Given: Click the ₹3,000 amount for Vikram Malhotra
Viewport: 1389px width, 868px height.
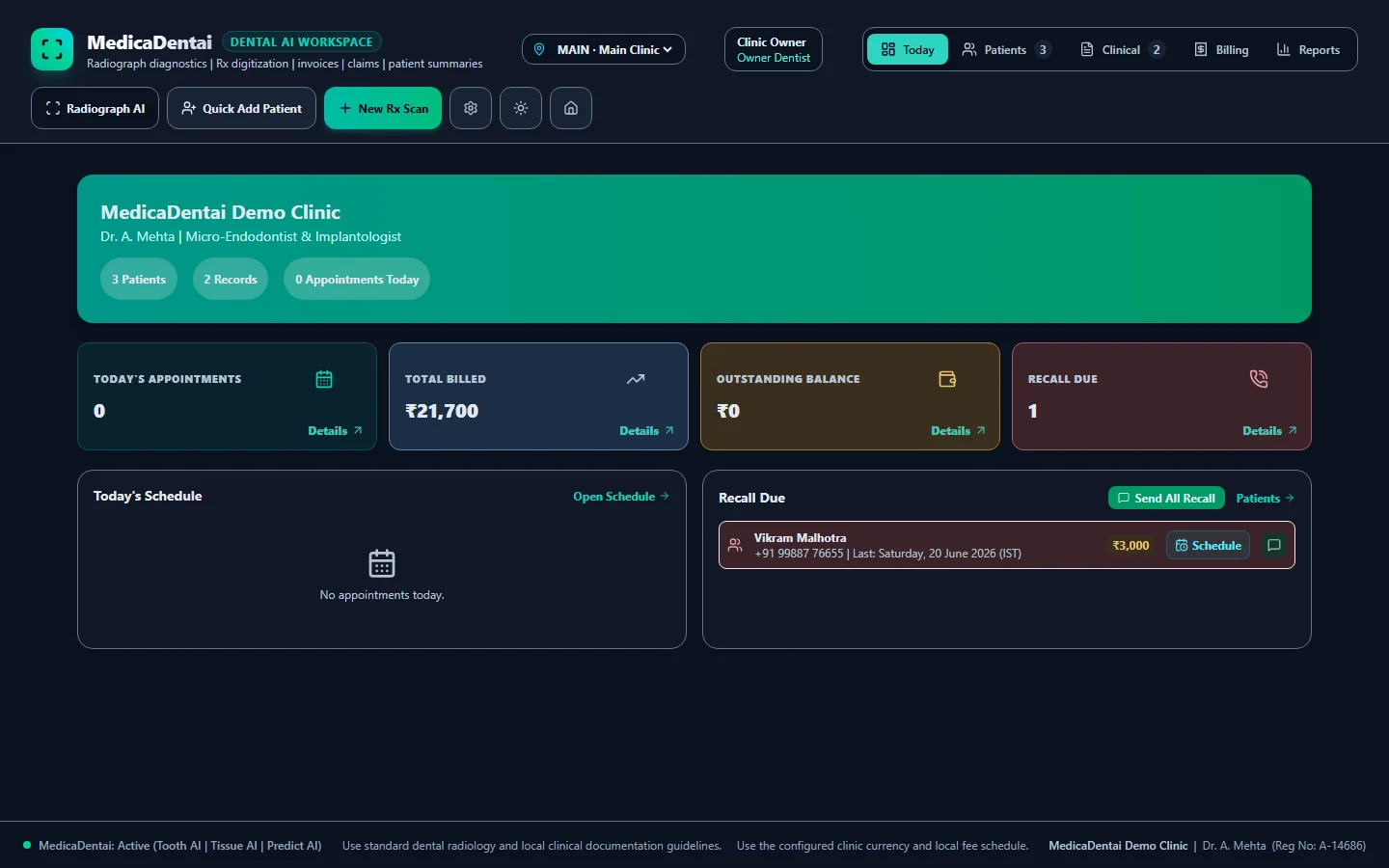Looking at the screenshot, I should pos(1130,545).
